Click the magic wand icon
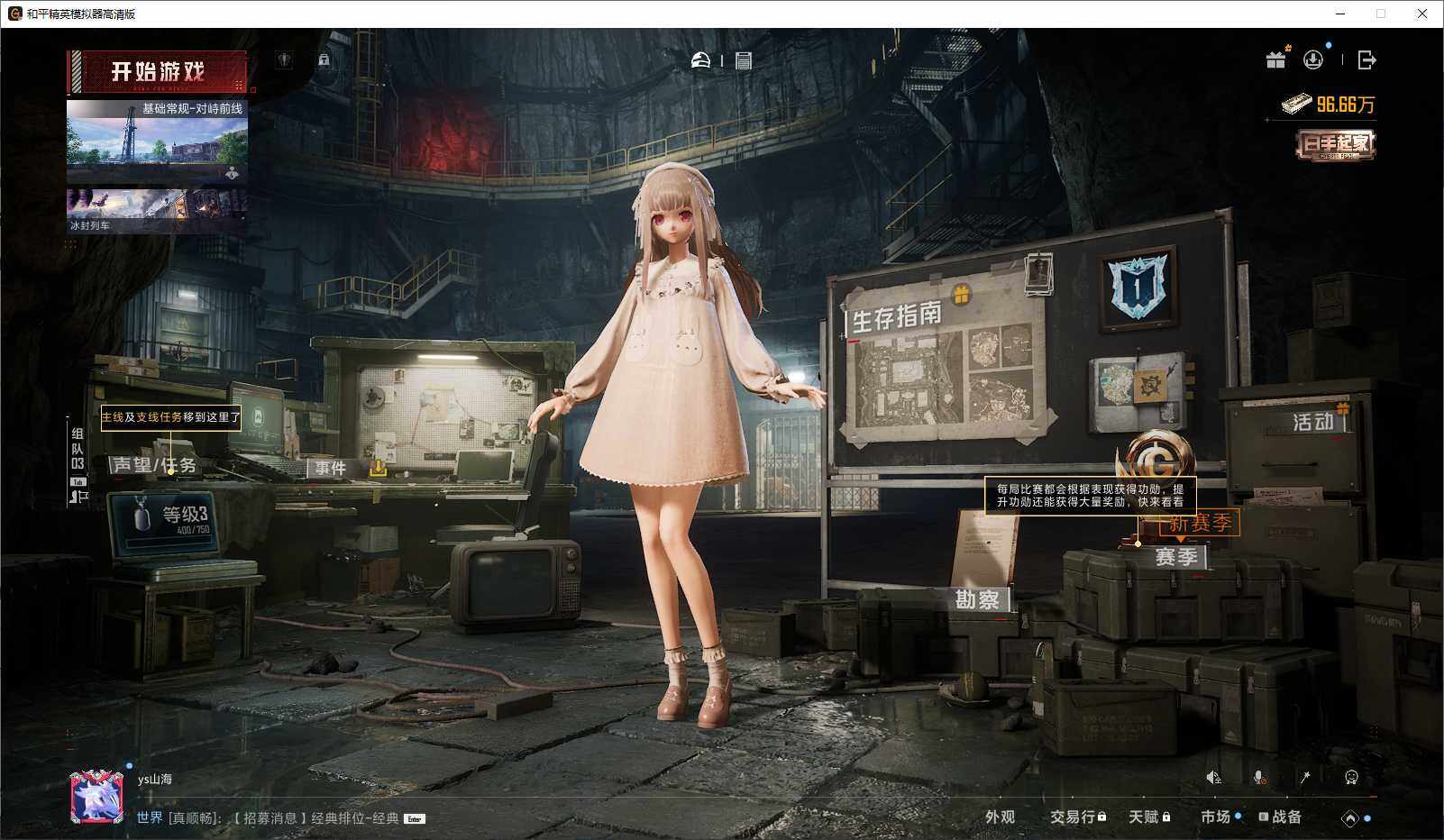The image size is (1444, 840). (1304, 777)
